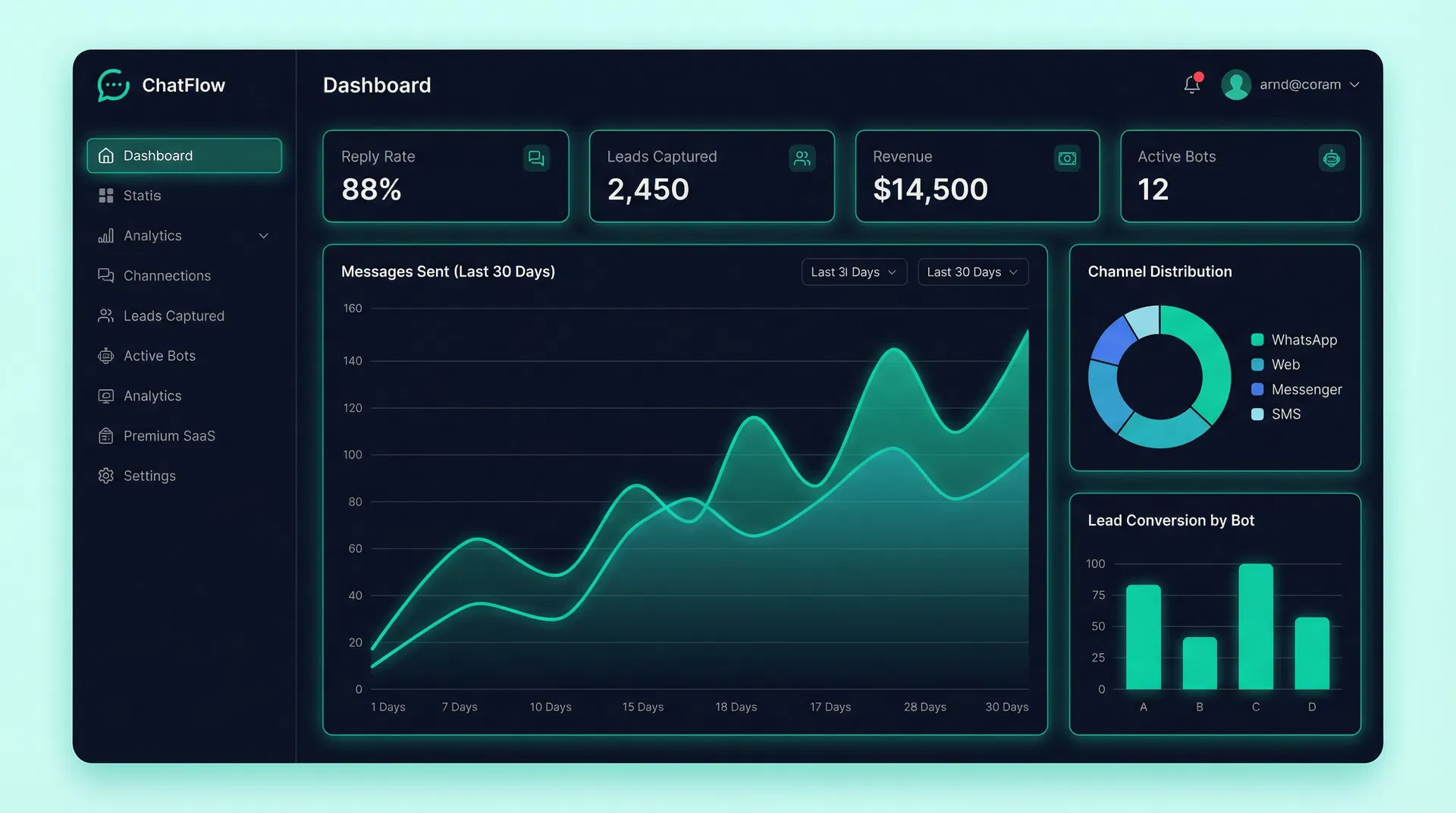Click the Active Bots robot icon
The width and height of the screenshot is (1456, 813).
coord(1332,159)
